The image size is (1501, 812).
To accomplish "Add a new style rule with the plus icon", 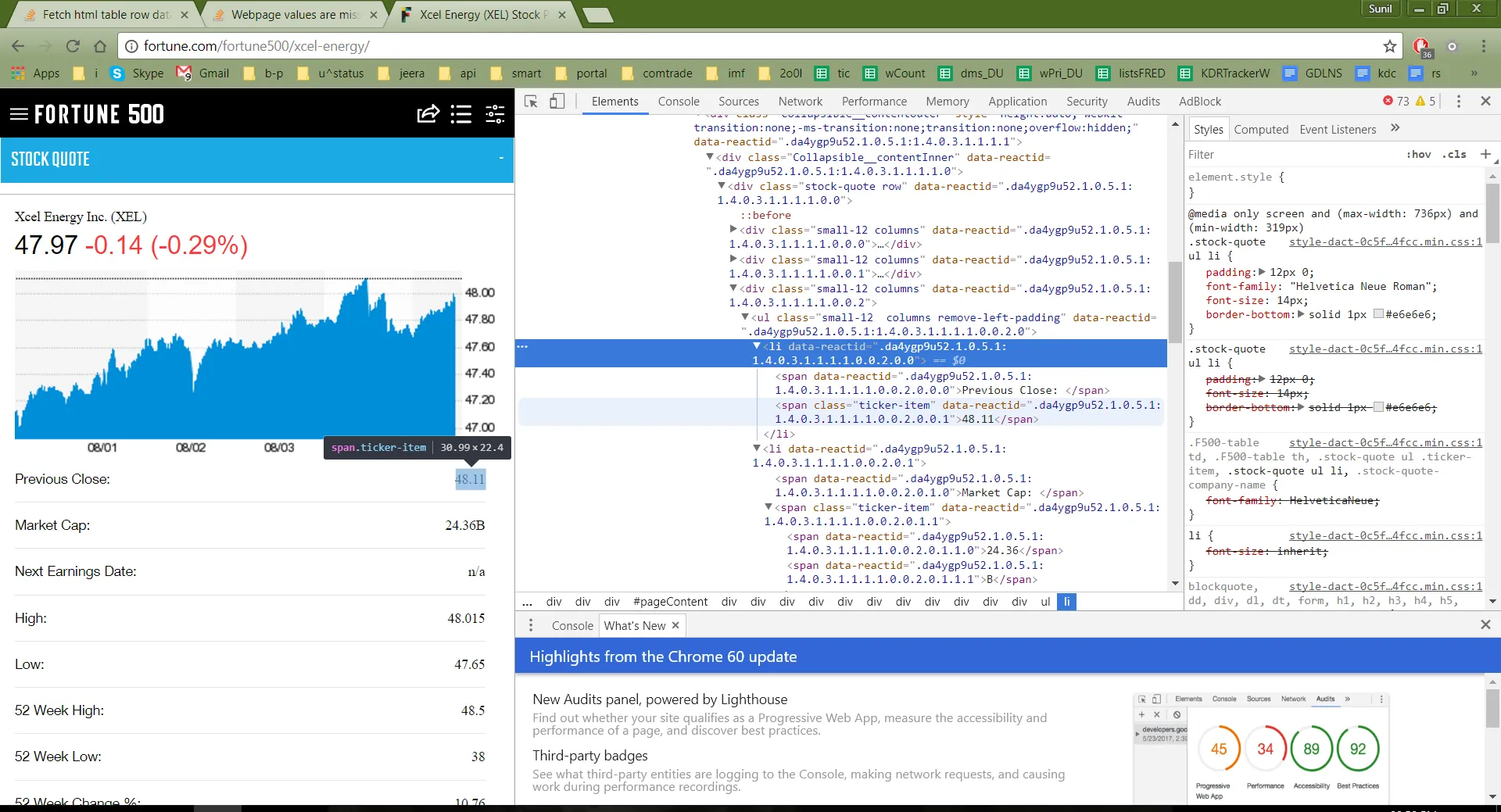I will pyautogui.click(x=1485, y=155).
